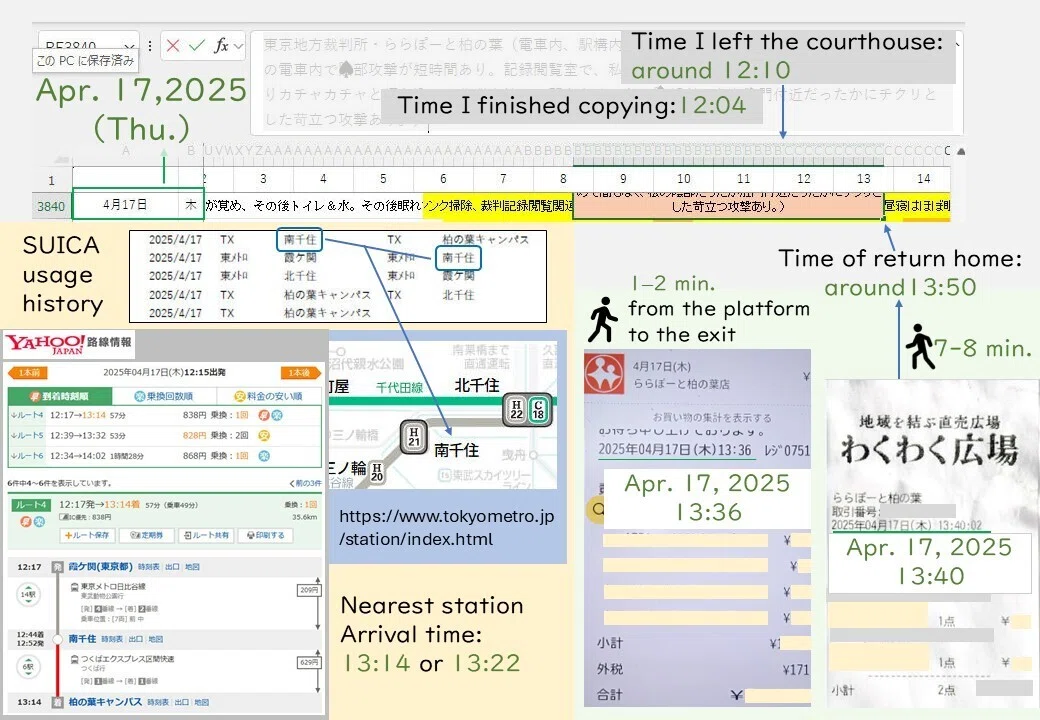Select the 4月17日 date cell
The image size is (1040, 720).
point(125,205)
